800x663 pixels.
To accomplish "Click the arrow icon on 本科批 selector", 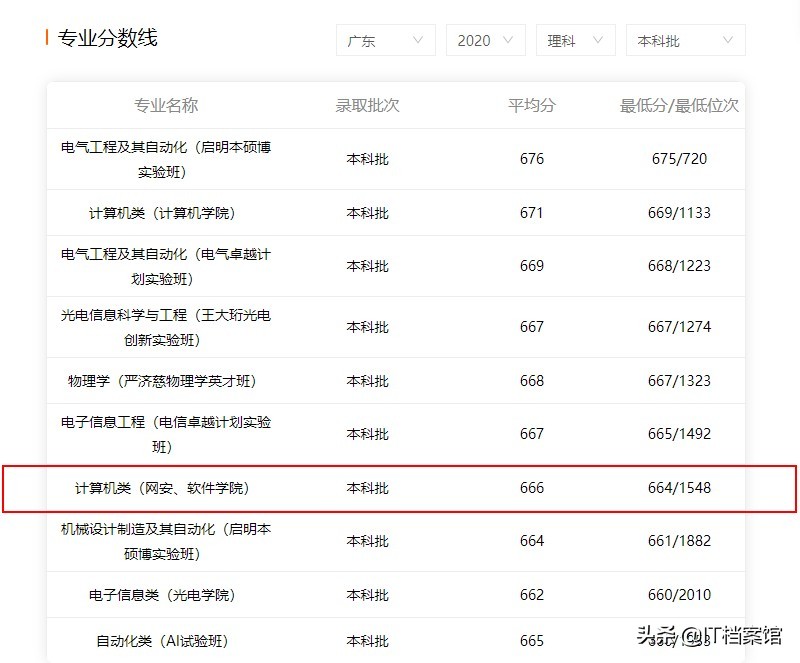I will [728, 40].
